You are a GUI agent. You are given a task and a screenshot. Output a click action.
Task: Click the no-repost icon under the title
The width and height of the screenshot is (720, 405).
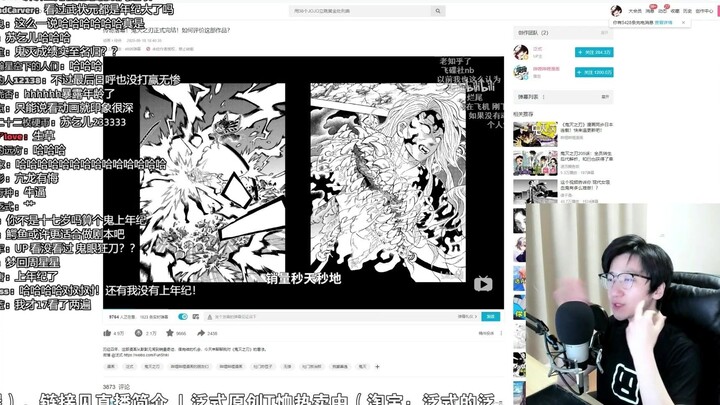point(148,49)
